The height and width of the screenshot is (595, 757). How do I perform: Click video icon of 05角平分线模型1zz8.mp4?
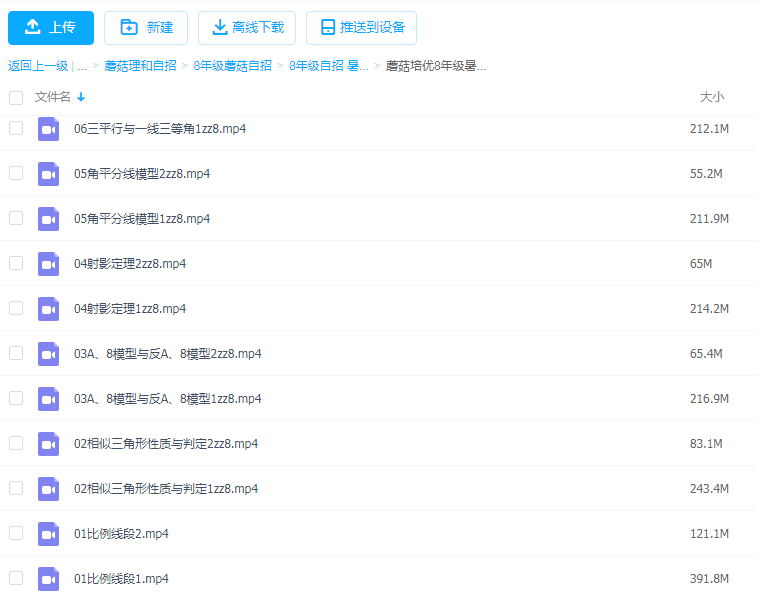click(x=49, y=219)
